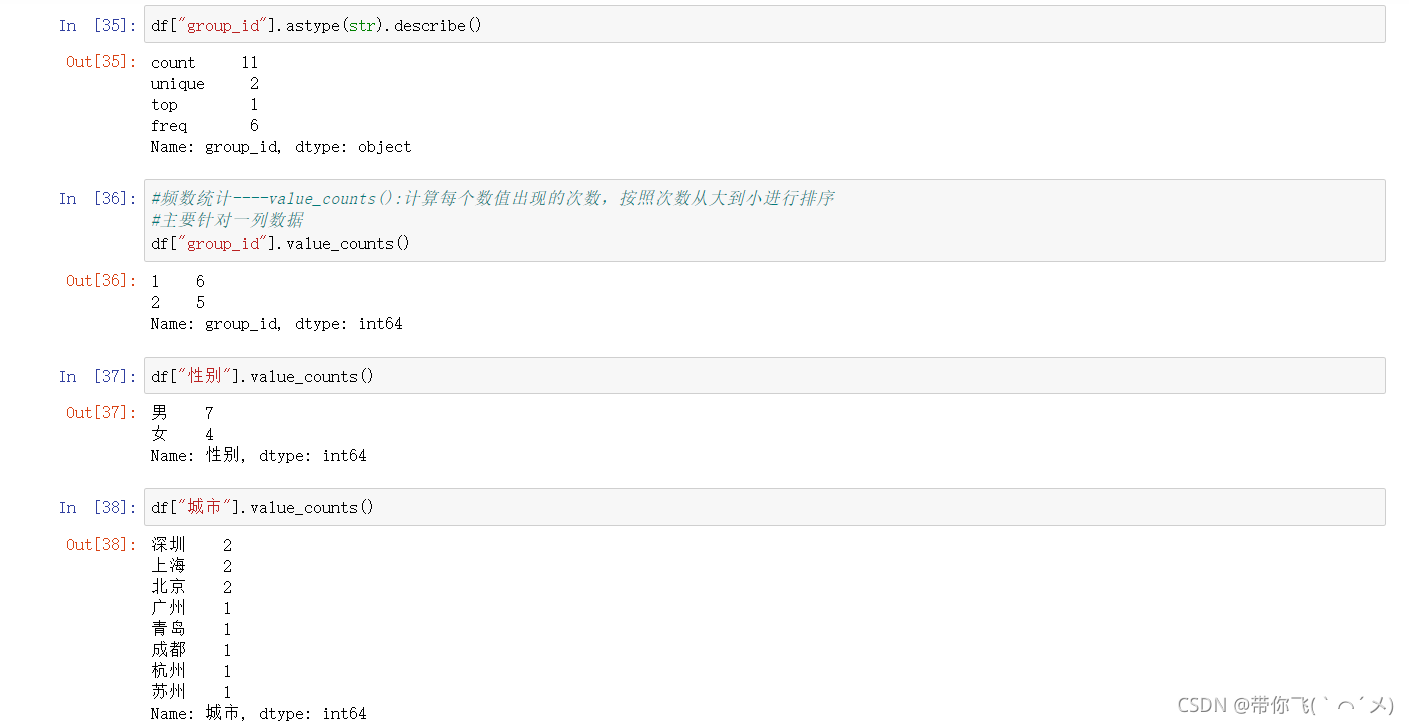Click the Out[37] output prompt
Image resolution: width=1409 pixels, height=725 pixels.
pos(101,413)
